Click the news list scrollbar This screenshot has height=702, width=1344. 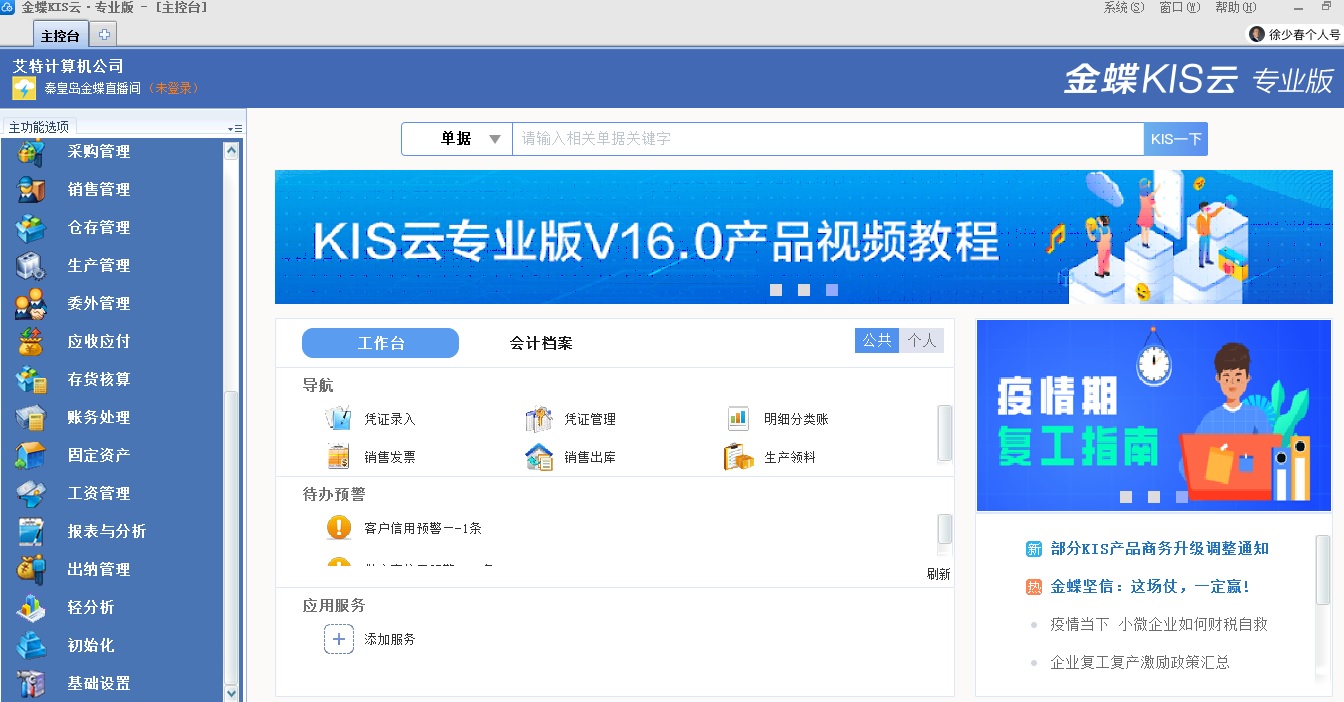1323,570
